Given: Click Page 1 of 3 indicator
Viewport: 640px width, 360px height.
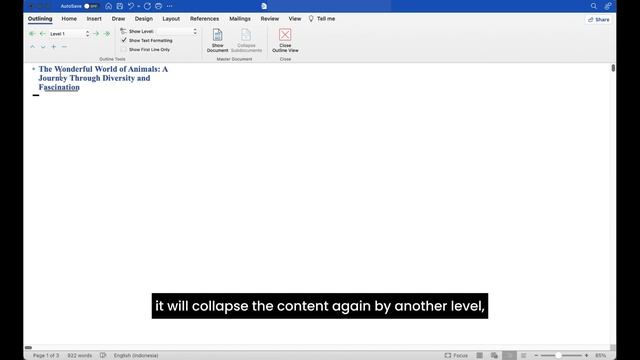Looking at the screenshot, I should (x=46, y=356).
